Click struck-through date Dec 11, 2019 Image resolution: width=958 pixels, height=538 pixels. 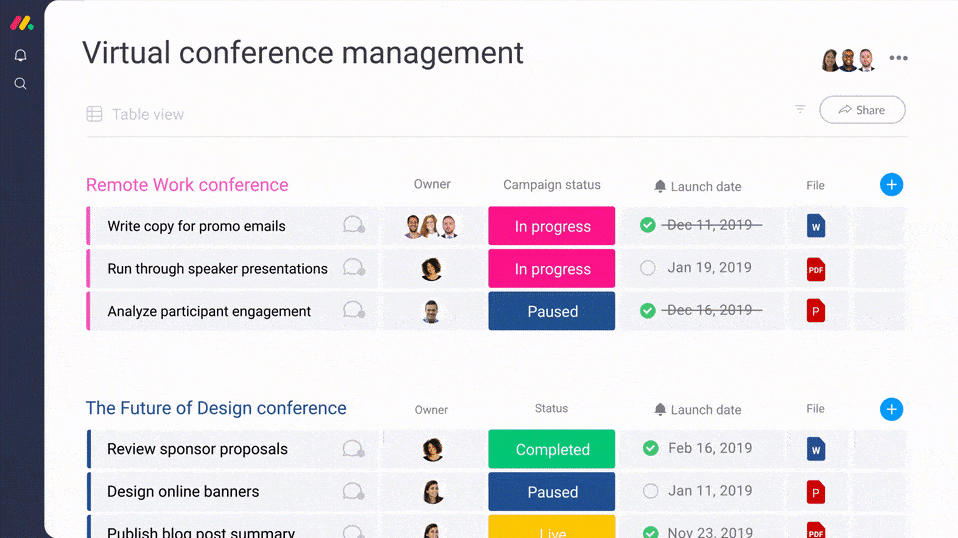pos(711,225)
